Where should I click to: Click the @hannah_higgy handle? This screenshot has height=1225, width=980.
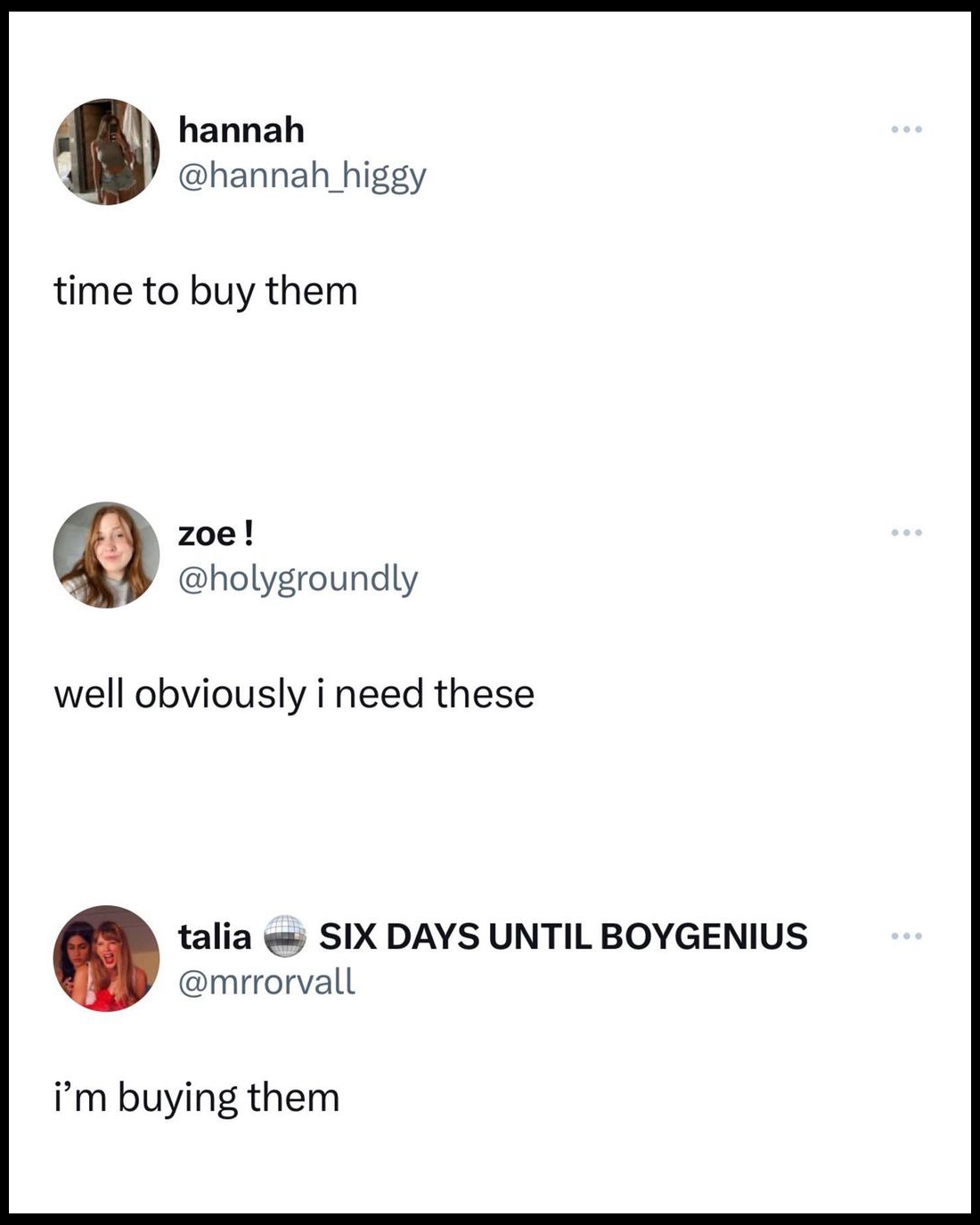[302, 176]
